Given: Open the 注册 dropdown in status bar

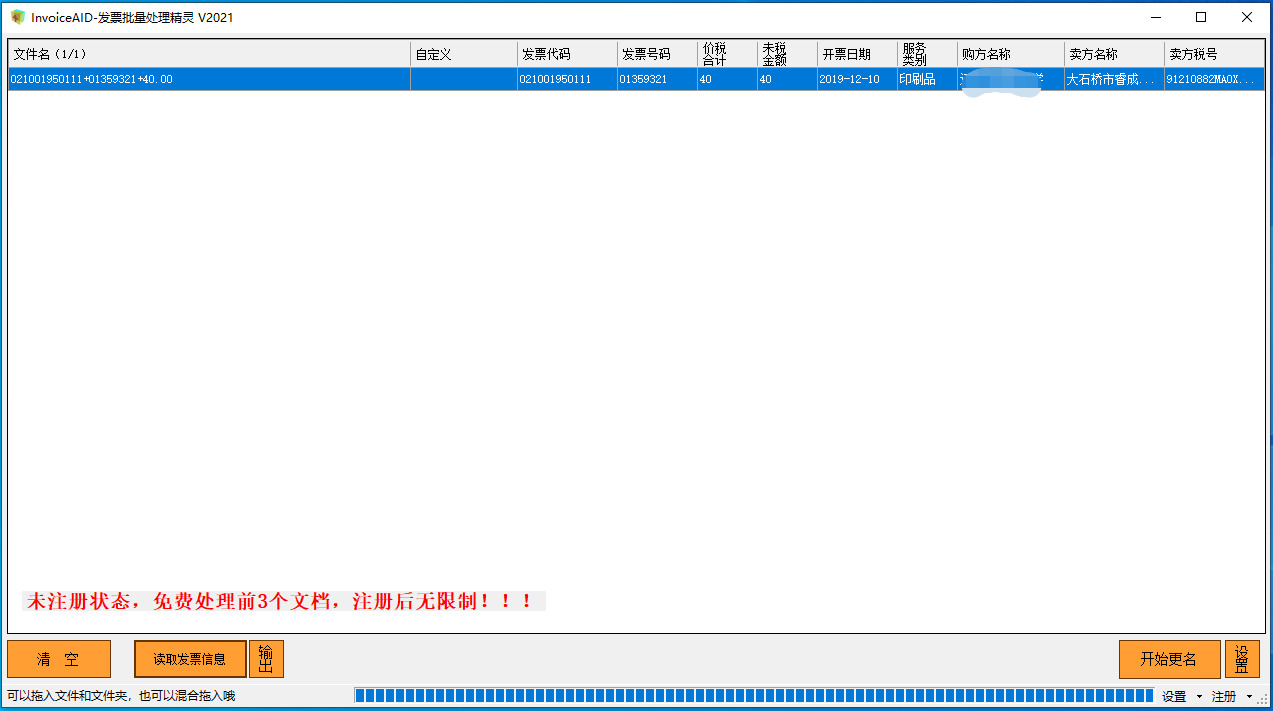Looking at the screenshot, I should pyautogui.click(x=1232, y=696).
